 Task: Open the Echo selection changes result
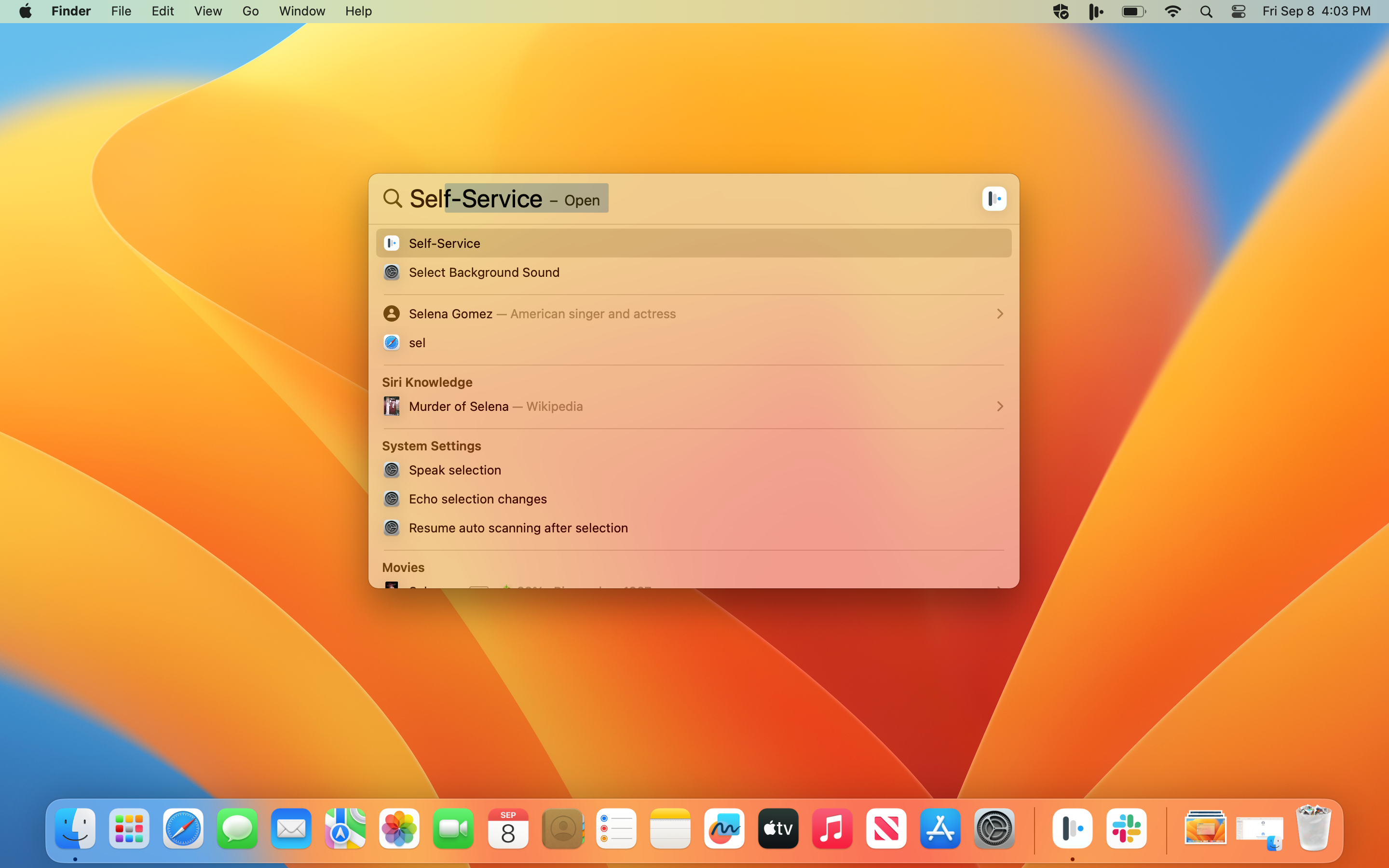pyautogui.click(x=694, y=499)
